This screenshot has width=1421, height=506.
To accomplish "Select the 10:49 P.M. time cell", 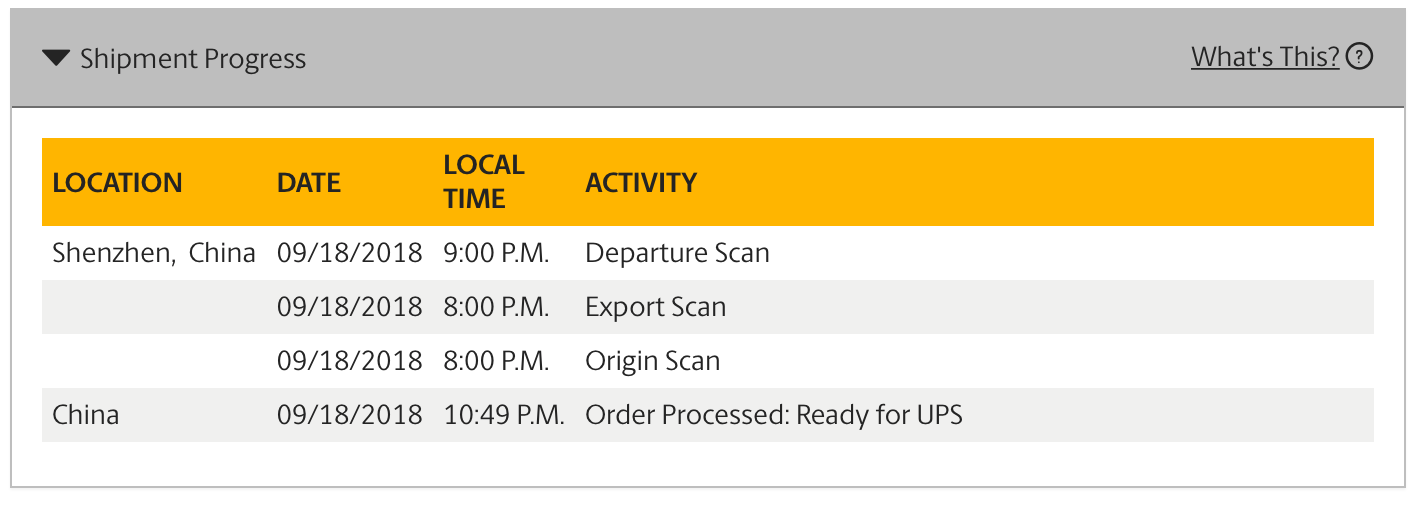I will click(504, 415).
